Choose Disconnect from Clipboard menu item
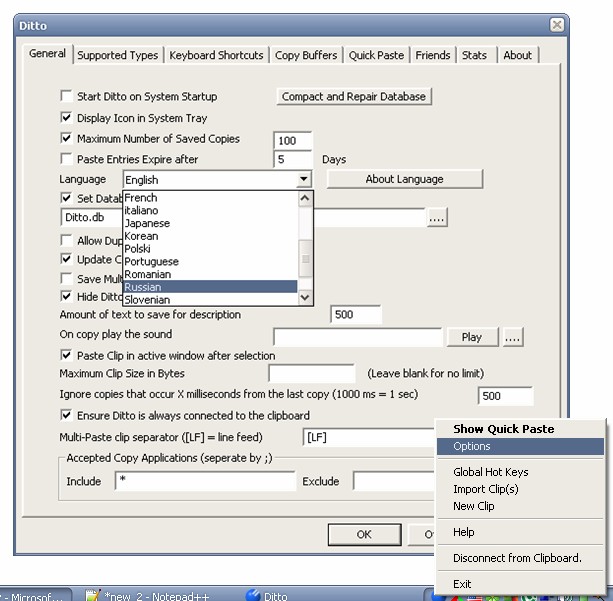The width and height of the screenshot is (613, 601). pos(520,558)
